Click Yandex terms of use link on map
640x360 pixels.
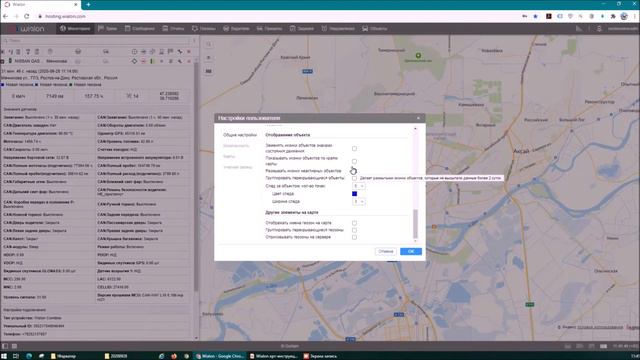coord(600,327)
